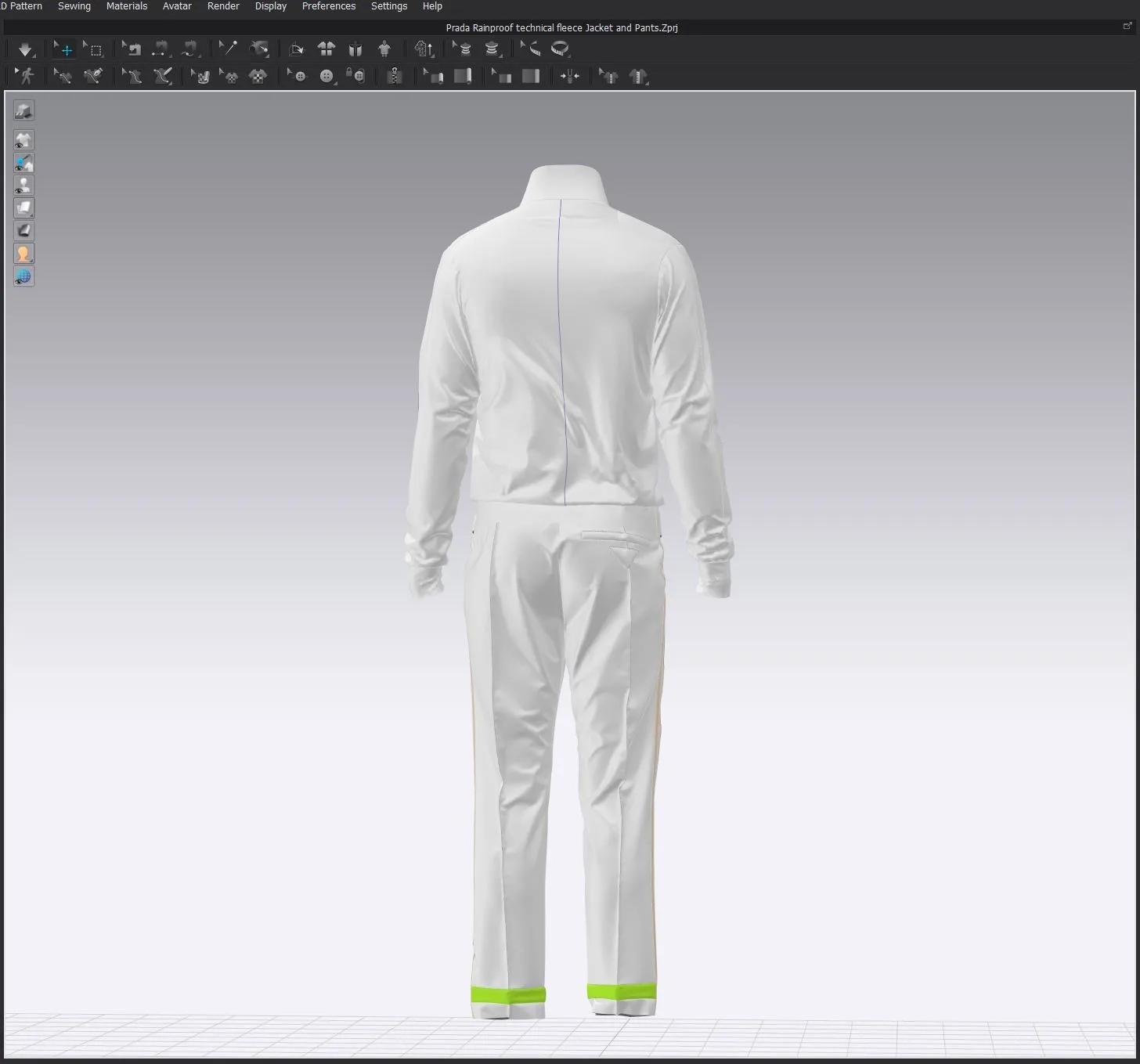The width and height of the screenshot is (1140, 1064).
Task: Open the orange avatar skin style flyout
Action: (23, 254)
